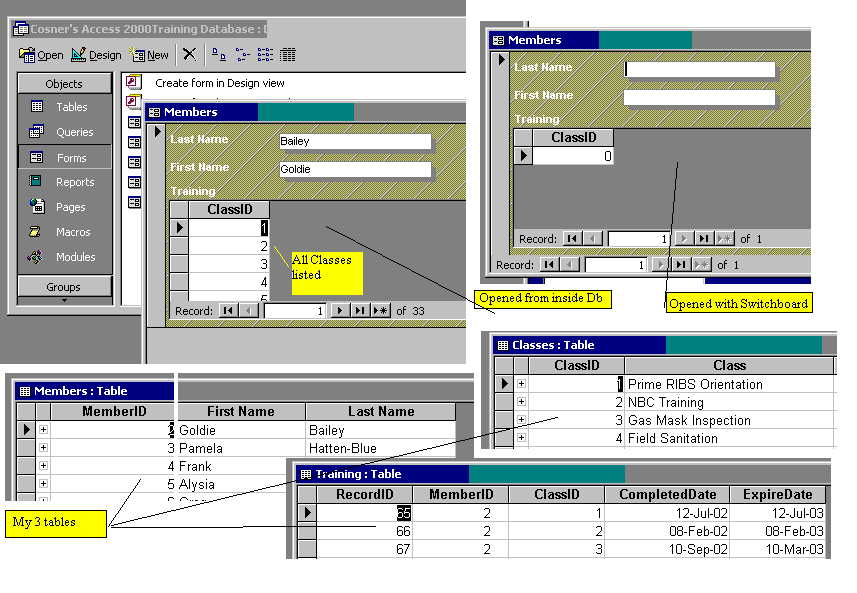Click empty Last Name field in blank Members form

tap(700, 69)
